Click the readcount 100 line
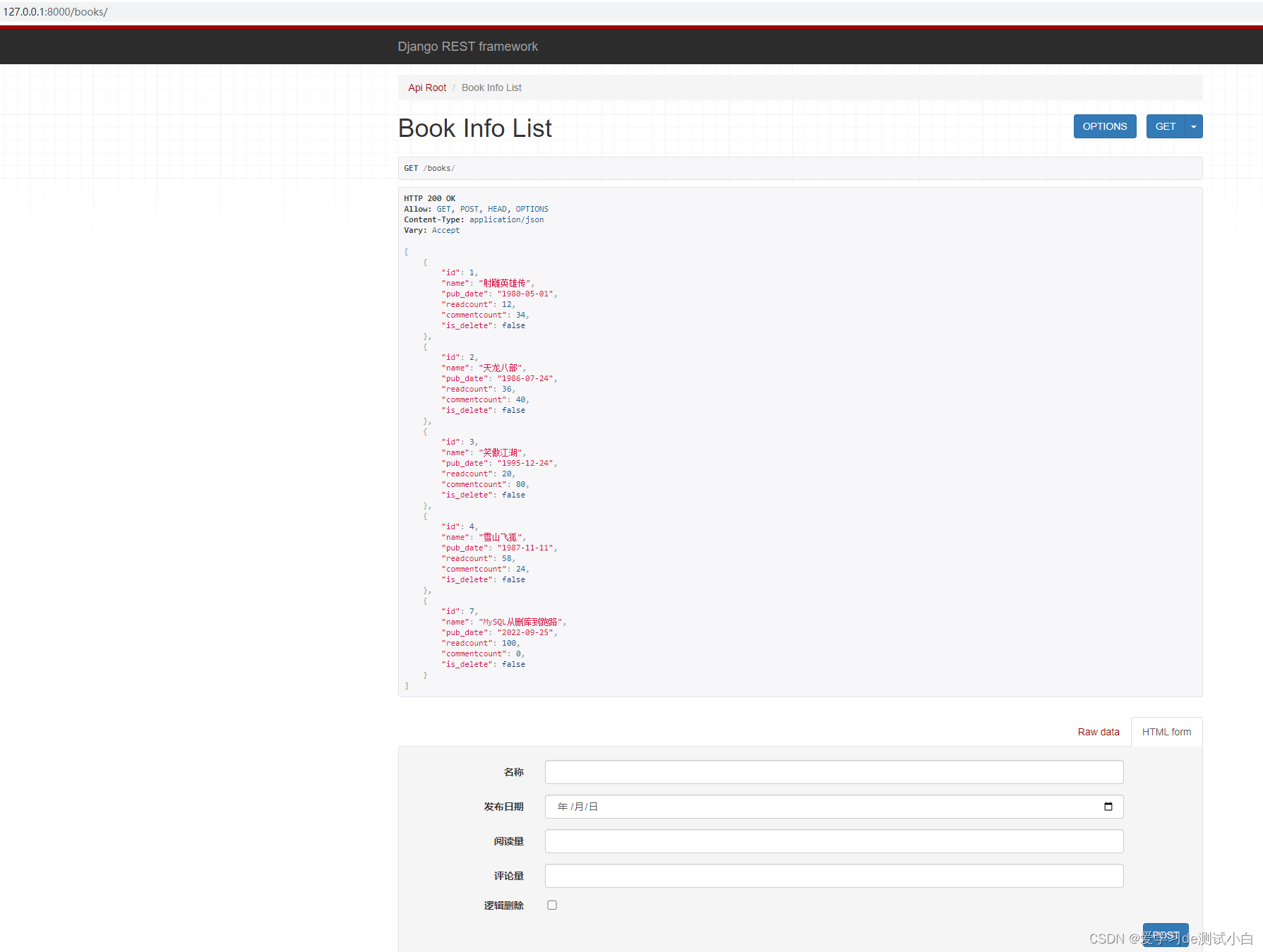Image resolution: width=1263 pixels, height=952 pixels. (x=481, y=643)
